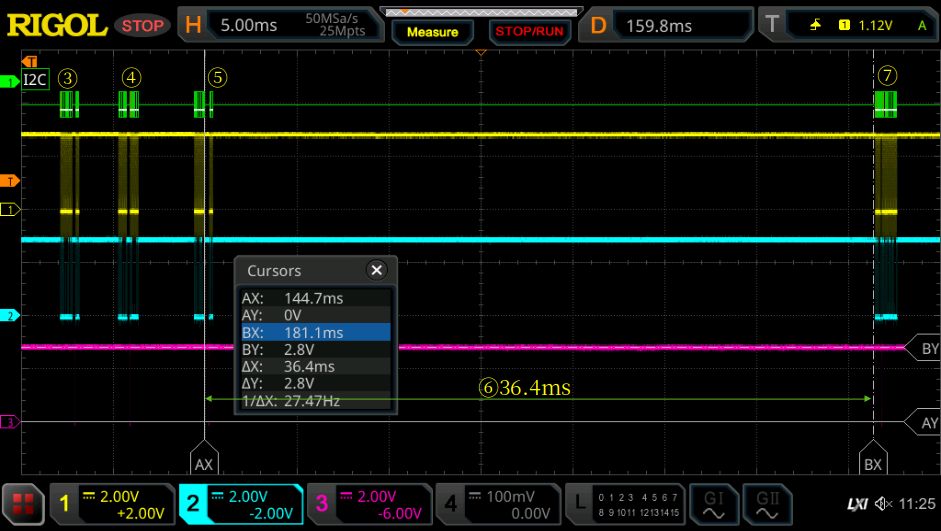941x531 pixels.
Task: Open the logic analyzer L digital channels
Action: point(625,505)
